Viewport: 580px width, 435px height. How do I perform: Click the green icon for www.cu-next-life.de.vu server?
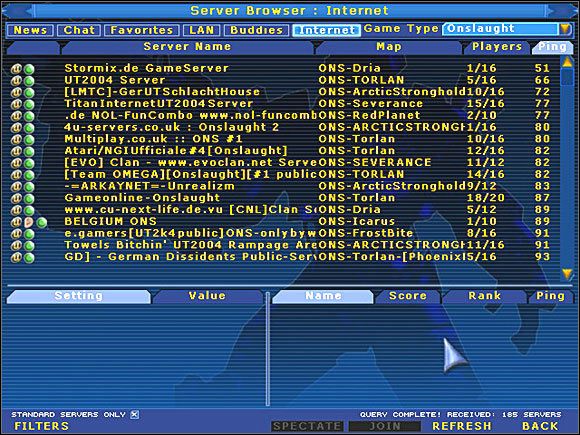pos(29,210)
